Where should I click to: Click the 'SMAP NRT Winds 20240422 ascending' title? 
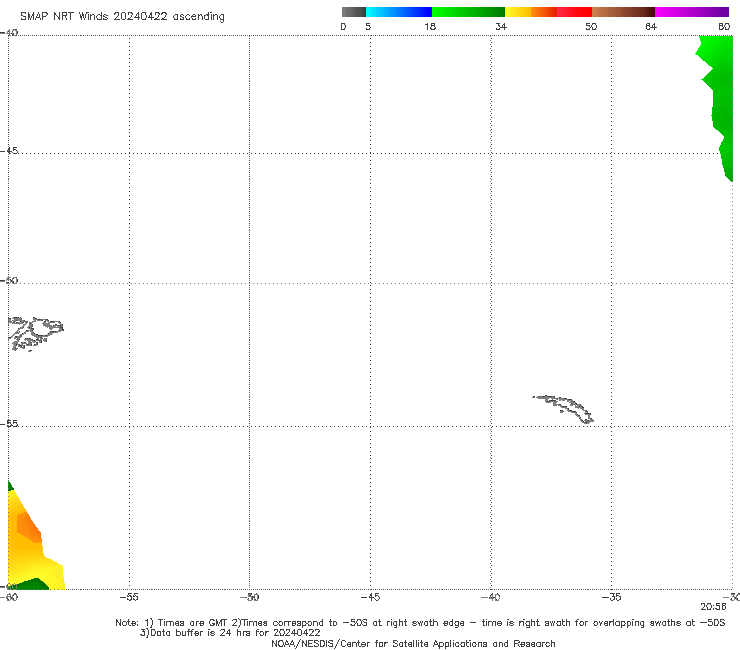point(122,17)
